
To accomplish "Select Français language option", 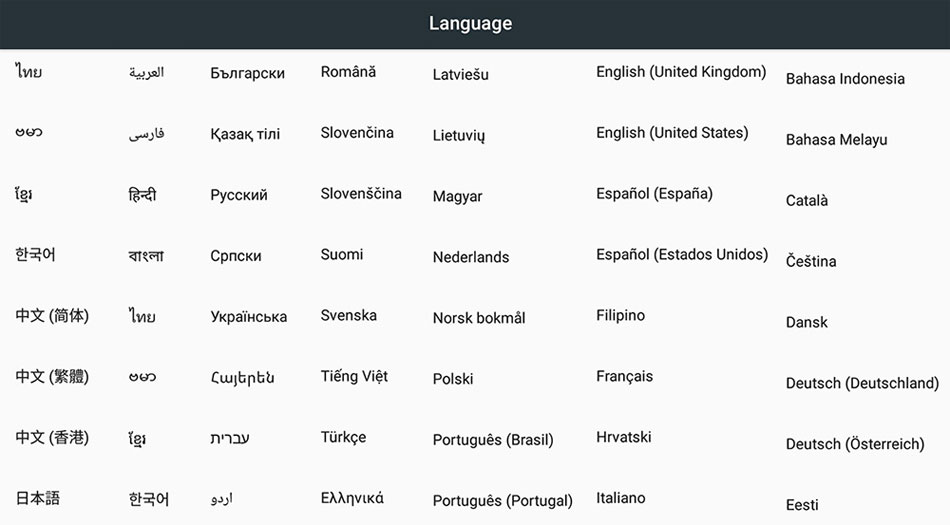I will point(624,377).
